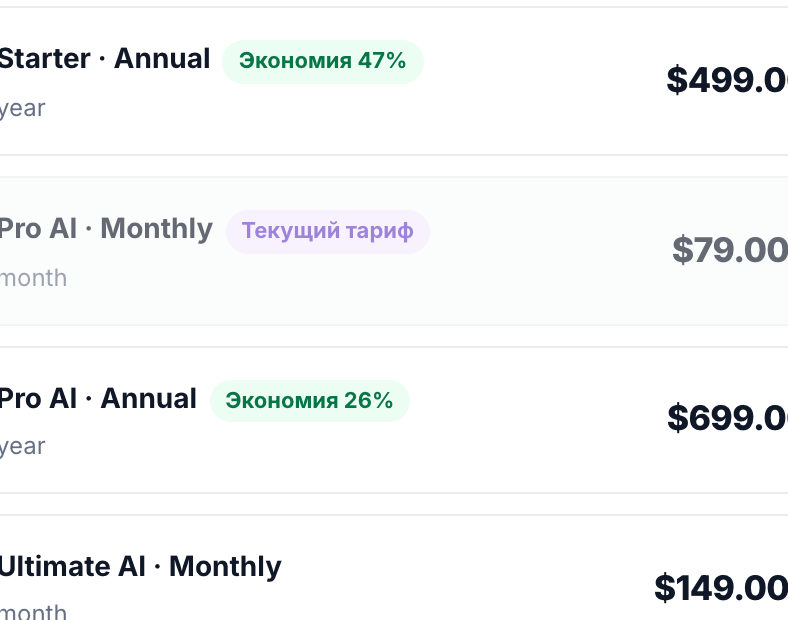Select the Ultimate AI · Monthly plan title

coord(140,567)
